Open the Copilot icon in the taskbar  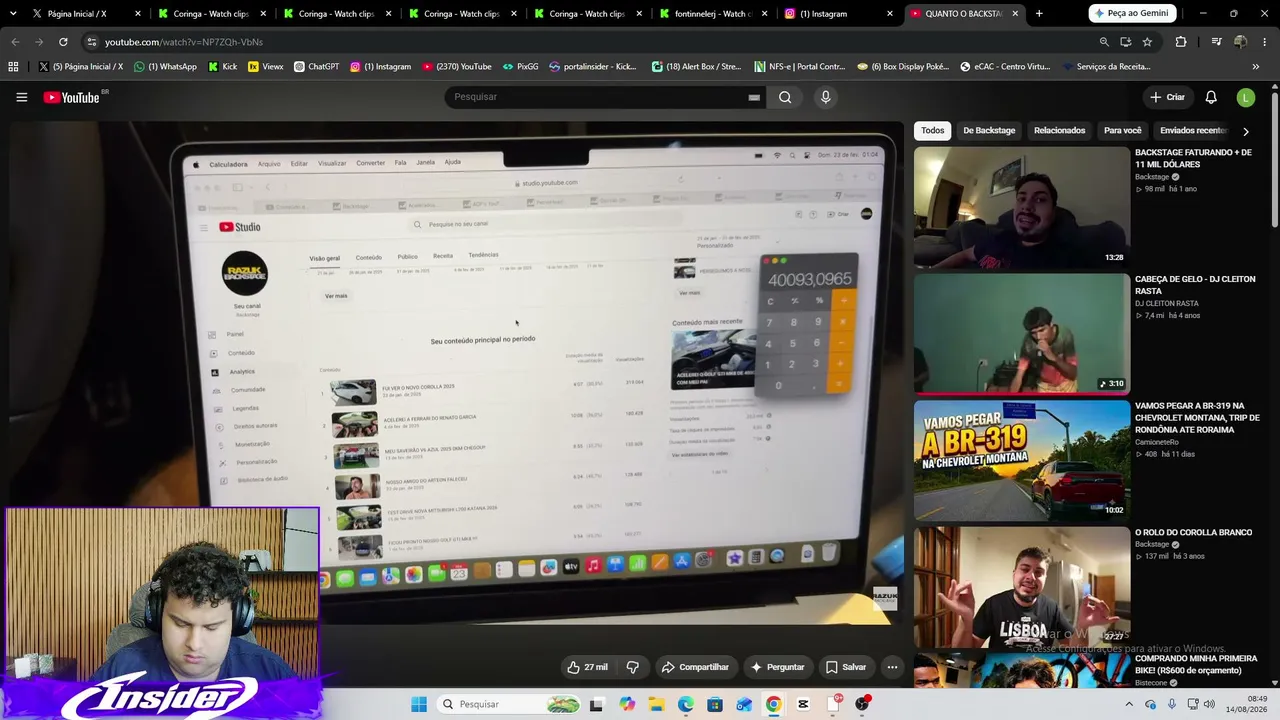[626, 704]
